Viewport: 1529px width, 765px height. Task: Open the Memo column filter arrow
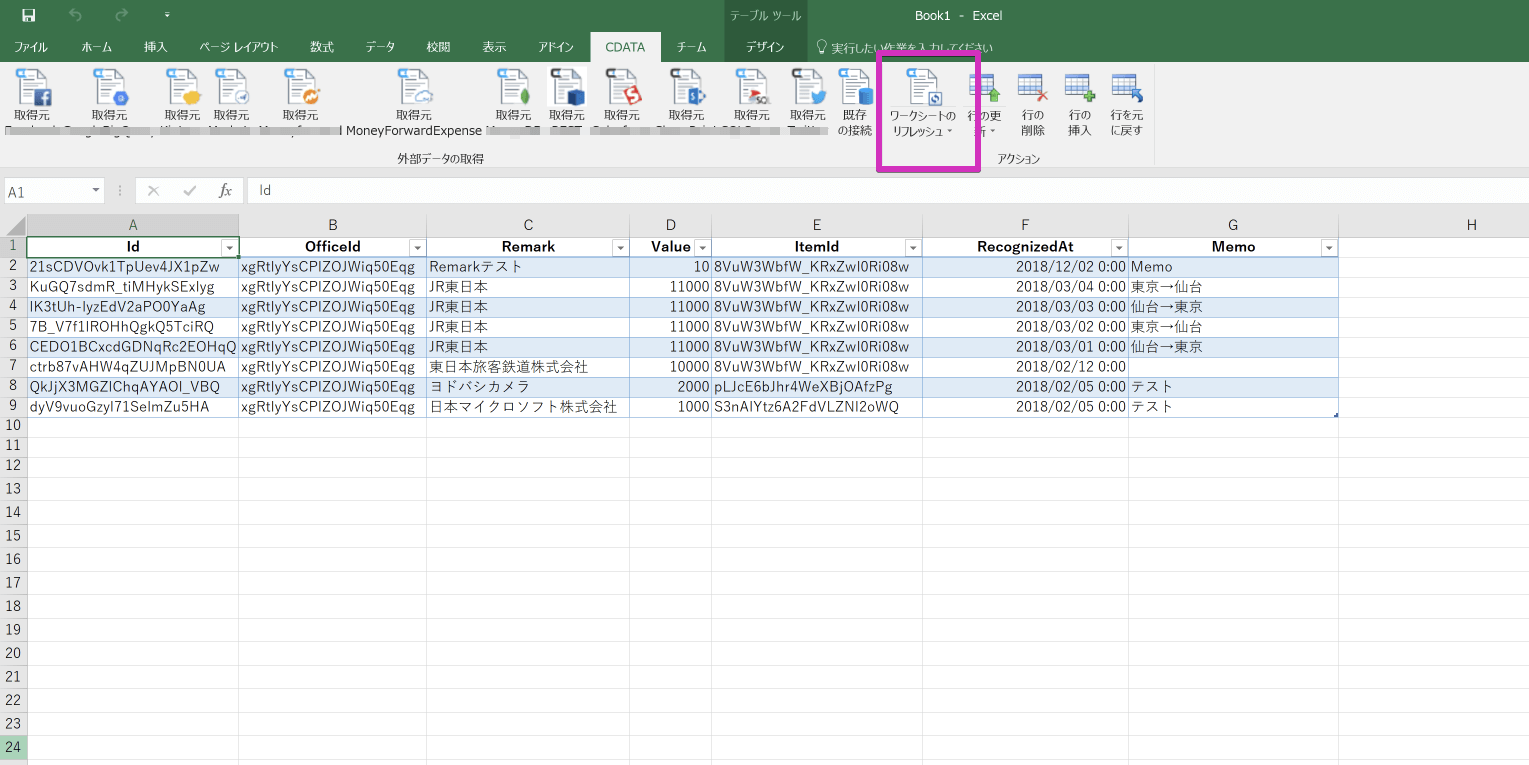(x=1328, y=247)
